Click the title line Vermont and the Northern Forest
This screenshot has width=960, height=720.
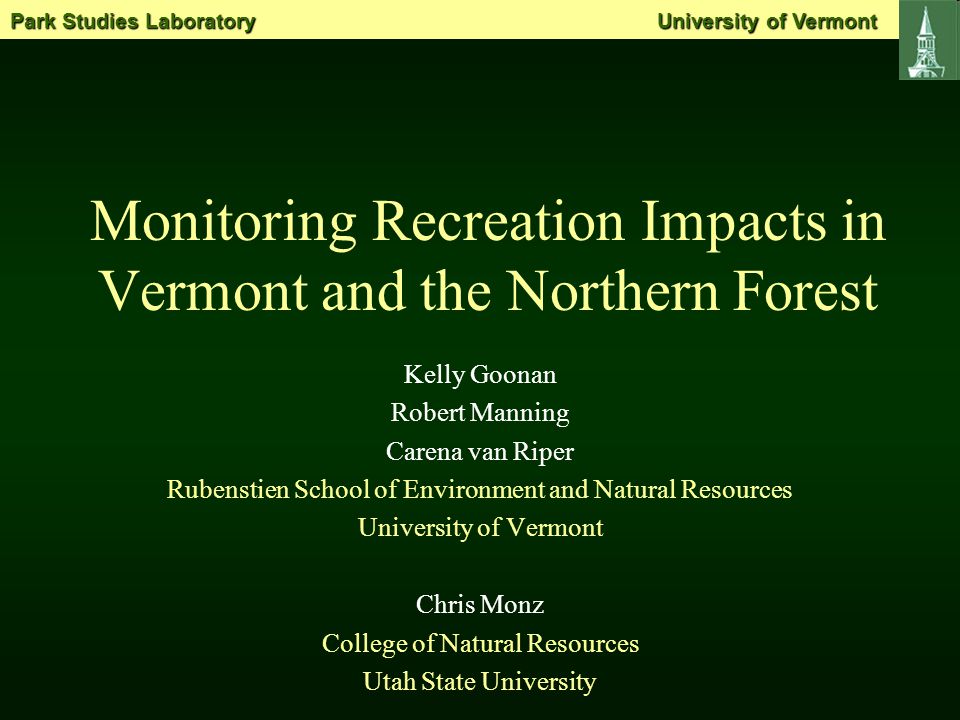coord(490,292)
